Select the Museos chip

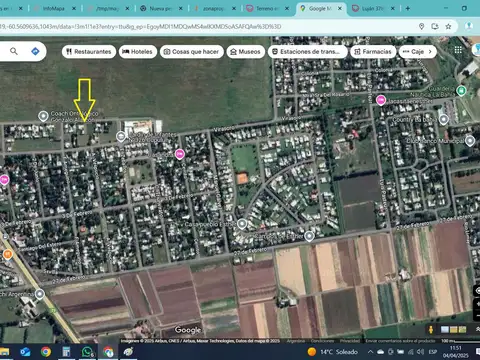(246, 52)
